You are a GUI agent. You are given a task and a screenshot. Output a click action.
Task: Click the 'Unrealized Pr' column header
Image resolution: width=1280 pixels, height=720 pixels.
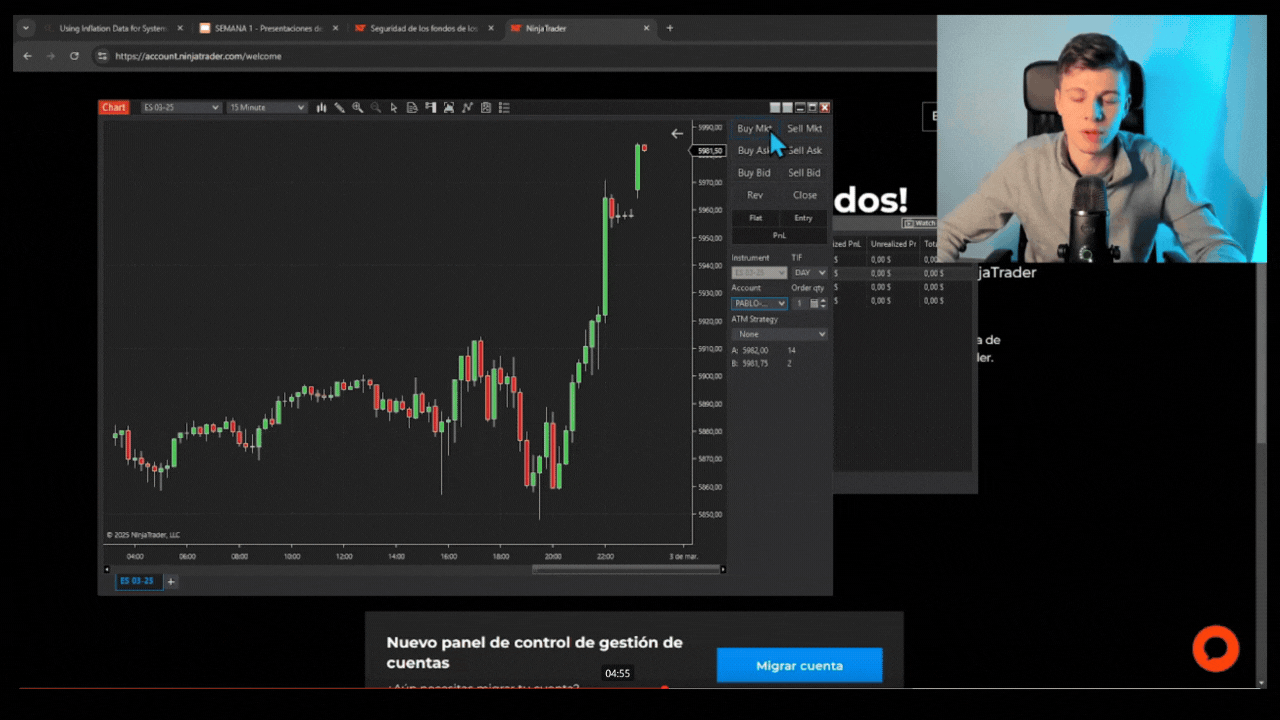pos(893,244)
